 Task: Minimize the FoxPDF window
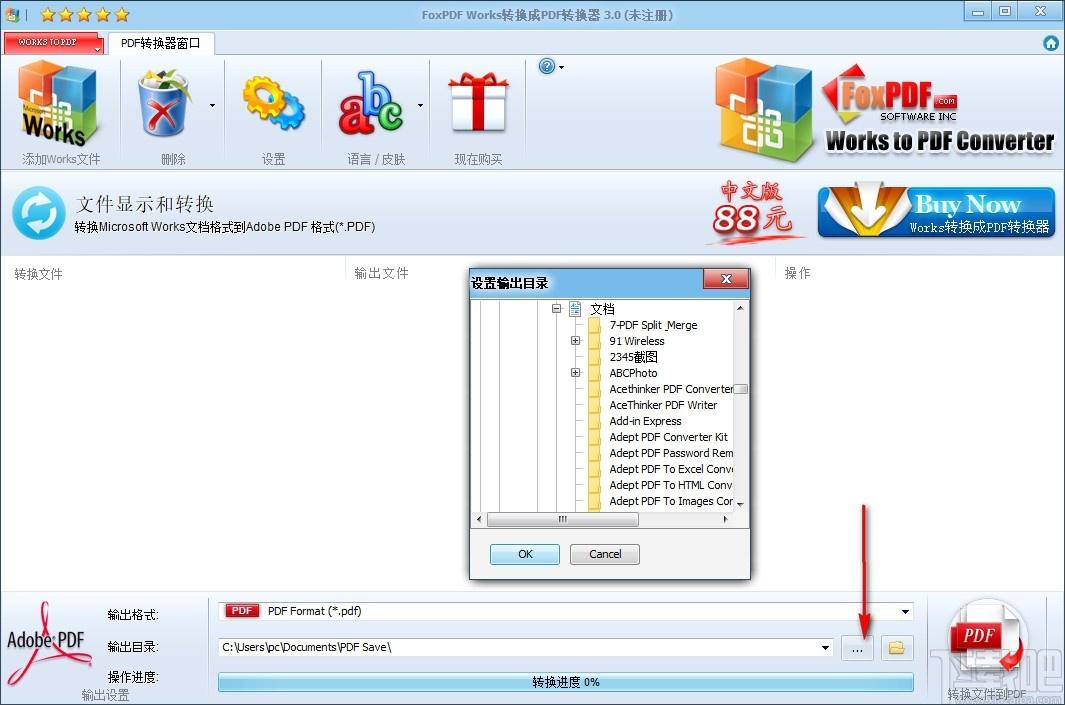coord(977,12)
